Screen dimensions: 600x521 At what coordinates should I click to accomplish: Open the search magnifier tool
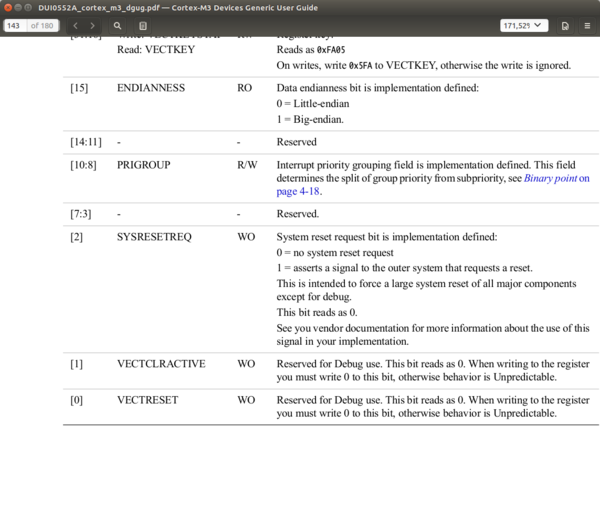coord(117,26)
